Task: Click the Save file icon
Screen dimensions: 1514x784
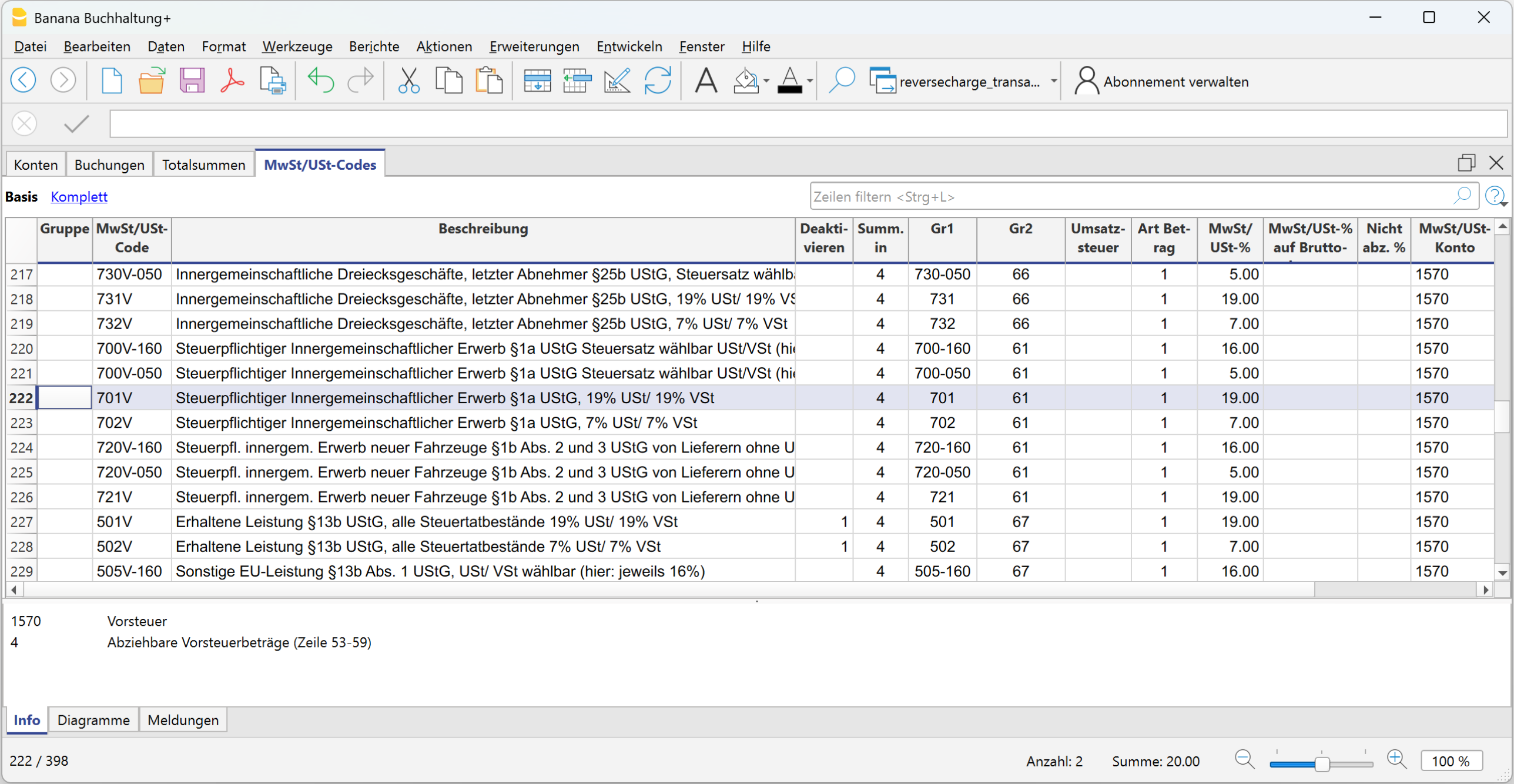Action: click(x=192, y=81)
